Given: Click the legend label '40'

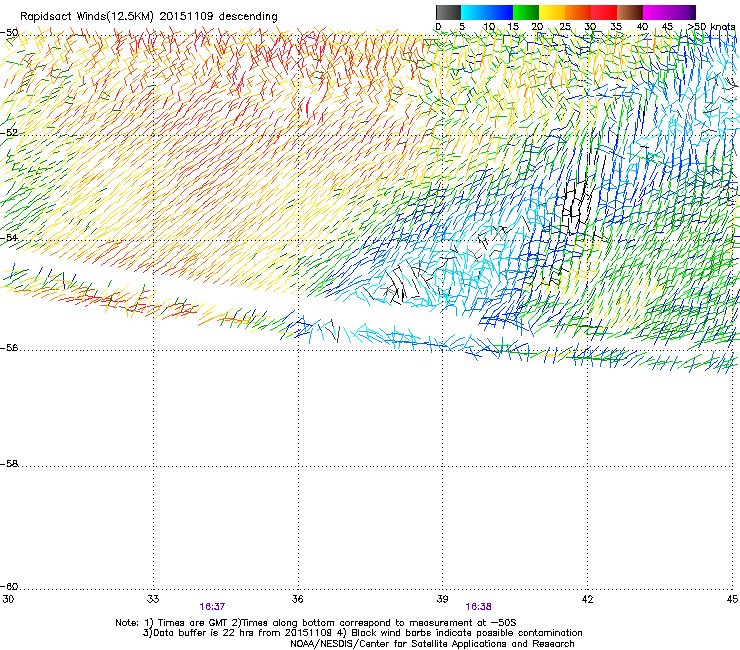Looking at the screenshot, I should click(x=642, y=27).
